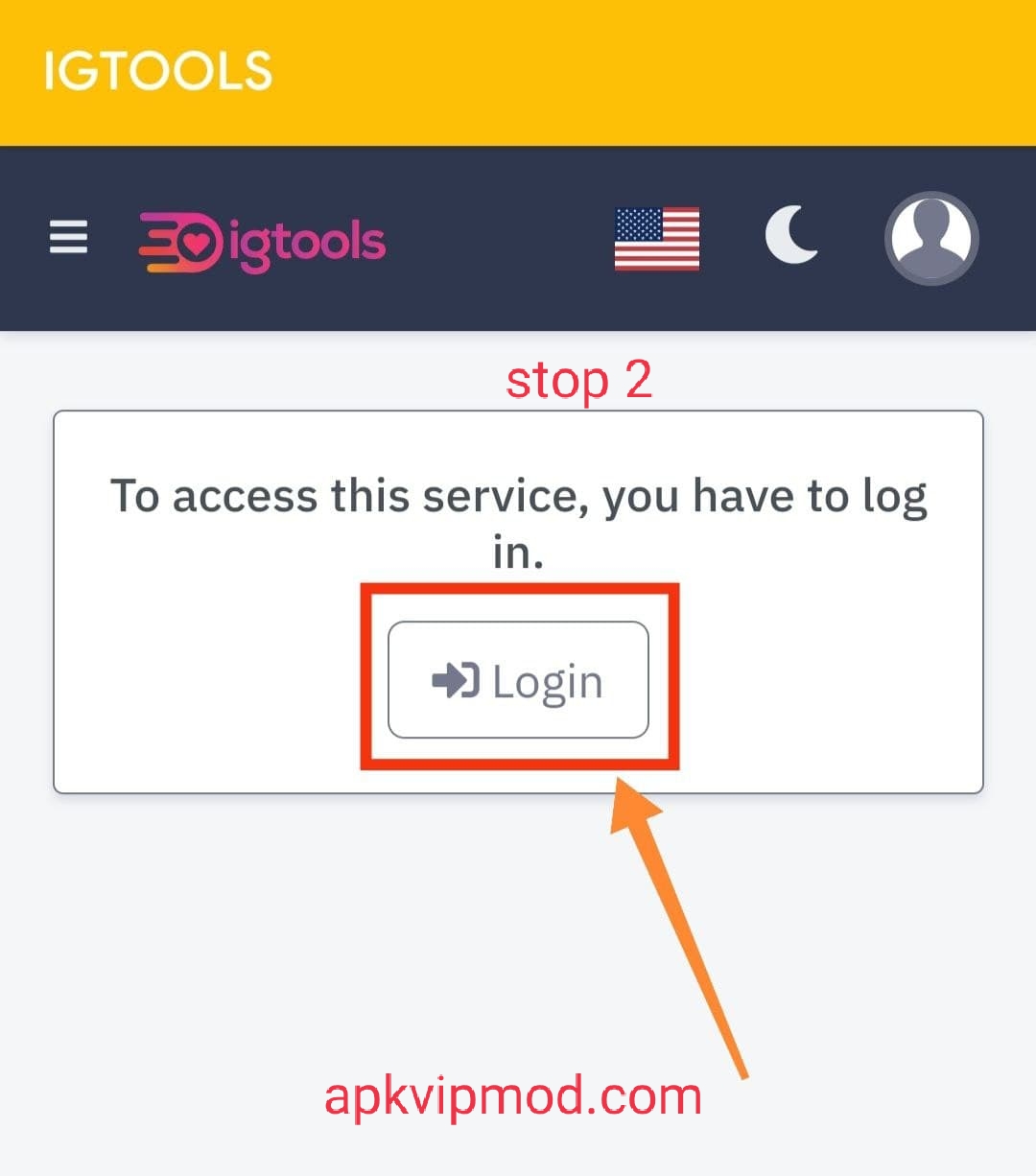Click the orange arrow pointing at Login
Screen dimensions: 1036x1176
click(678, 927)
